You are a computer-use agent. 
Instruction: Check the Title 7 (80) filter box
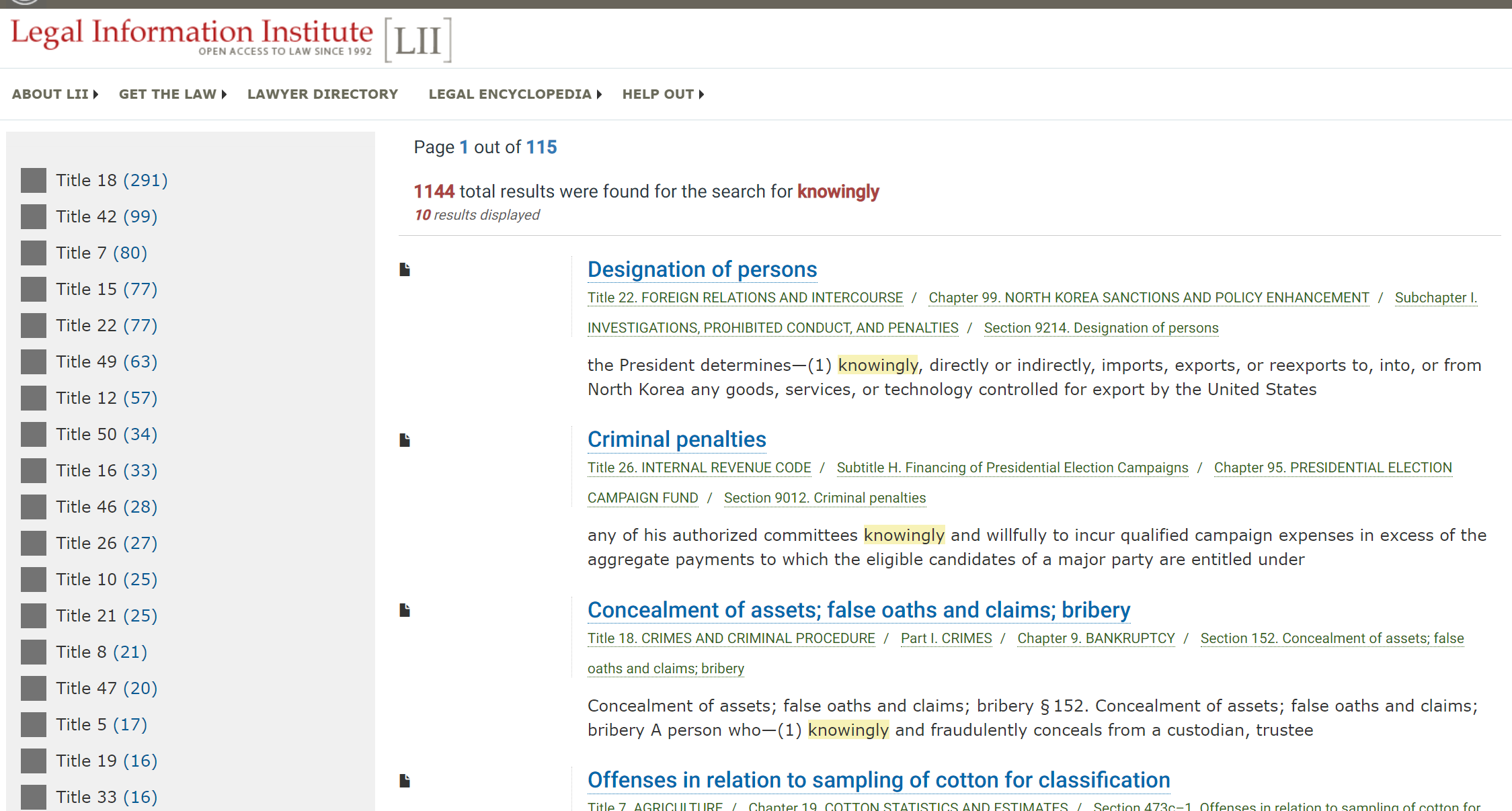click(34, 253)
